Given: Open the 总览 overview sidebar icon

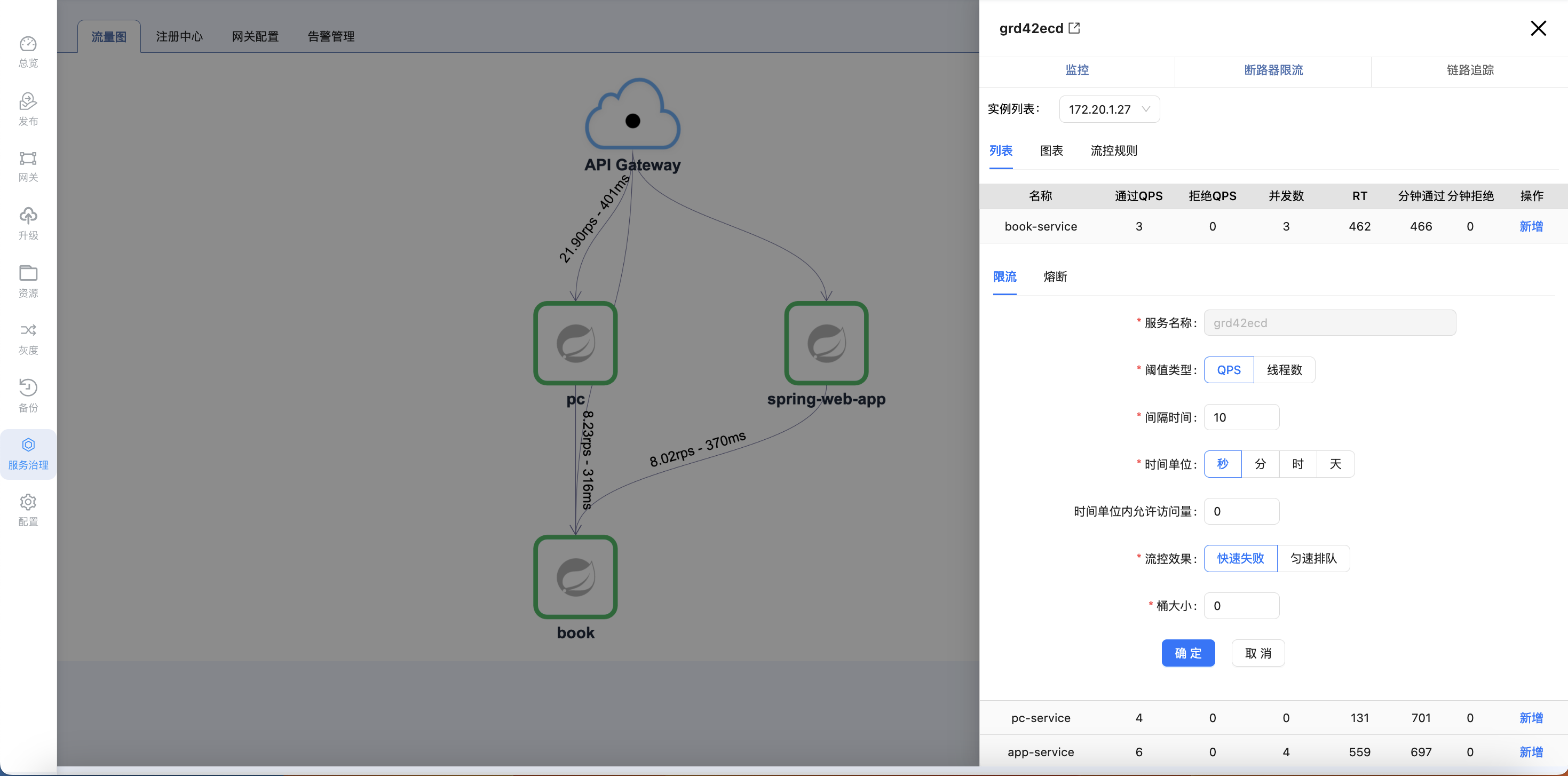Looking at the screenshot, I should click(x=28, y=52).
